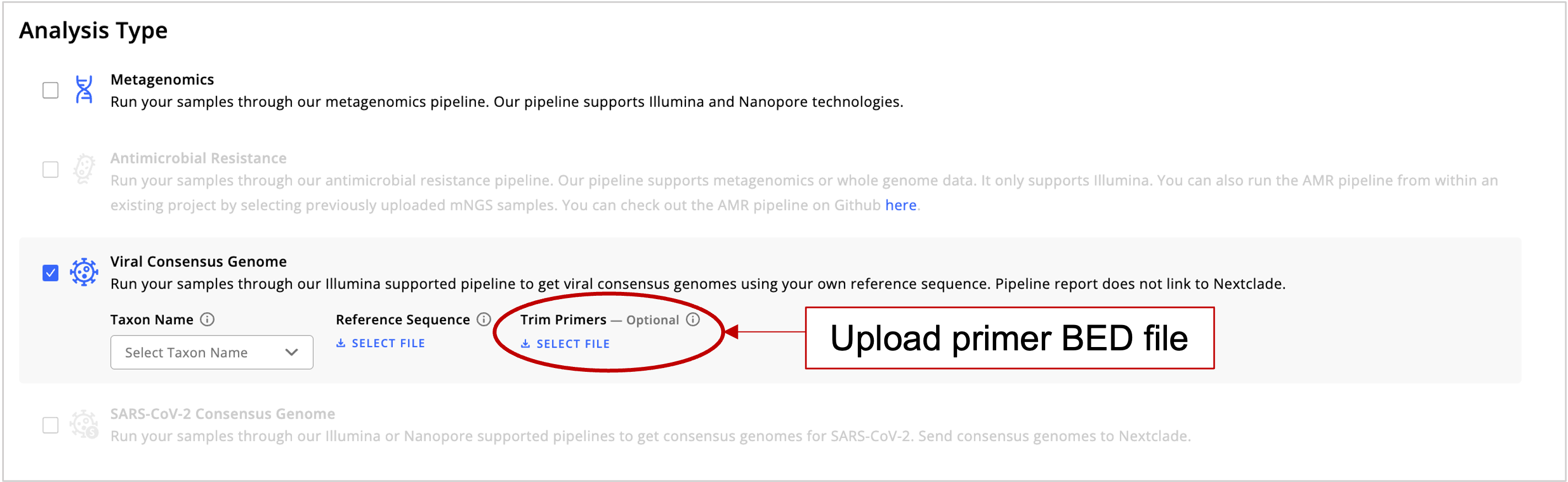1568x482 pixels.
Task: Click the Antimicrobial Resistance bacteria icon
Action: click(84, 169)
